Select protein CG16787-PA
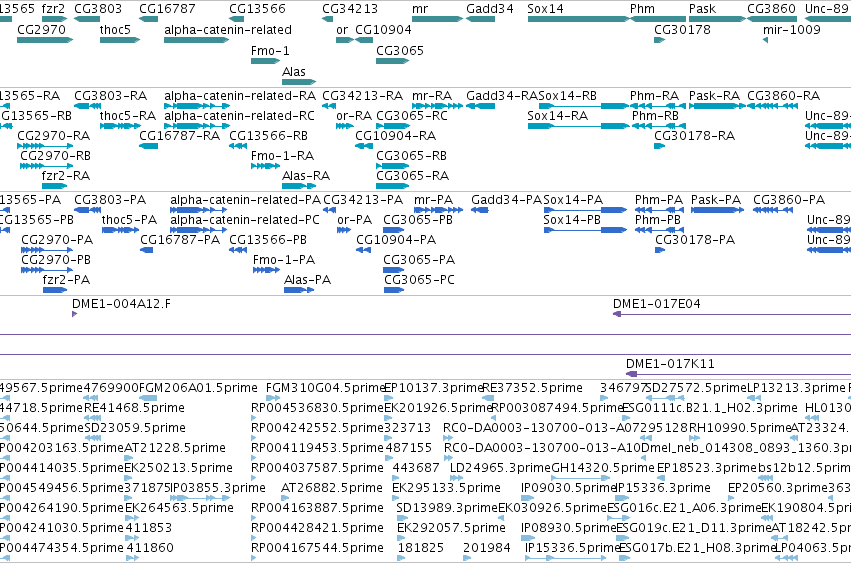Image resolution: width=851 pixels, height=563 pixels. 180,241
